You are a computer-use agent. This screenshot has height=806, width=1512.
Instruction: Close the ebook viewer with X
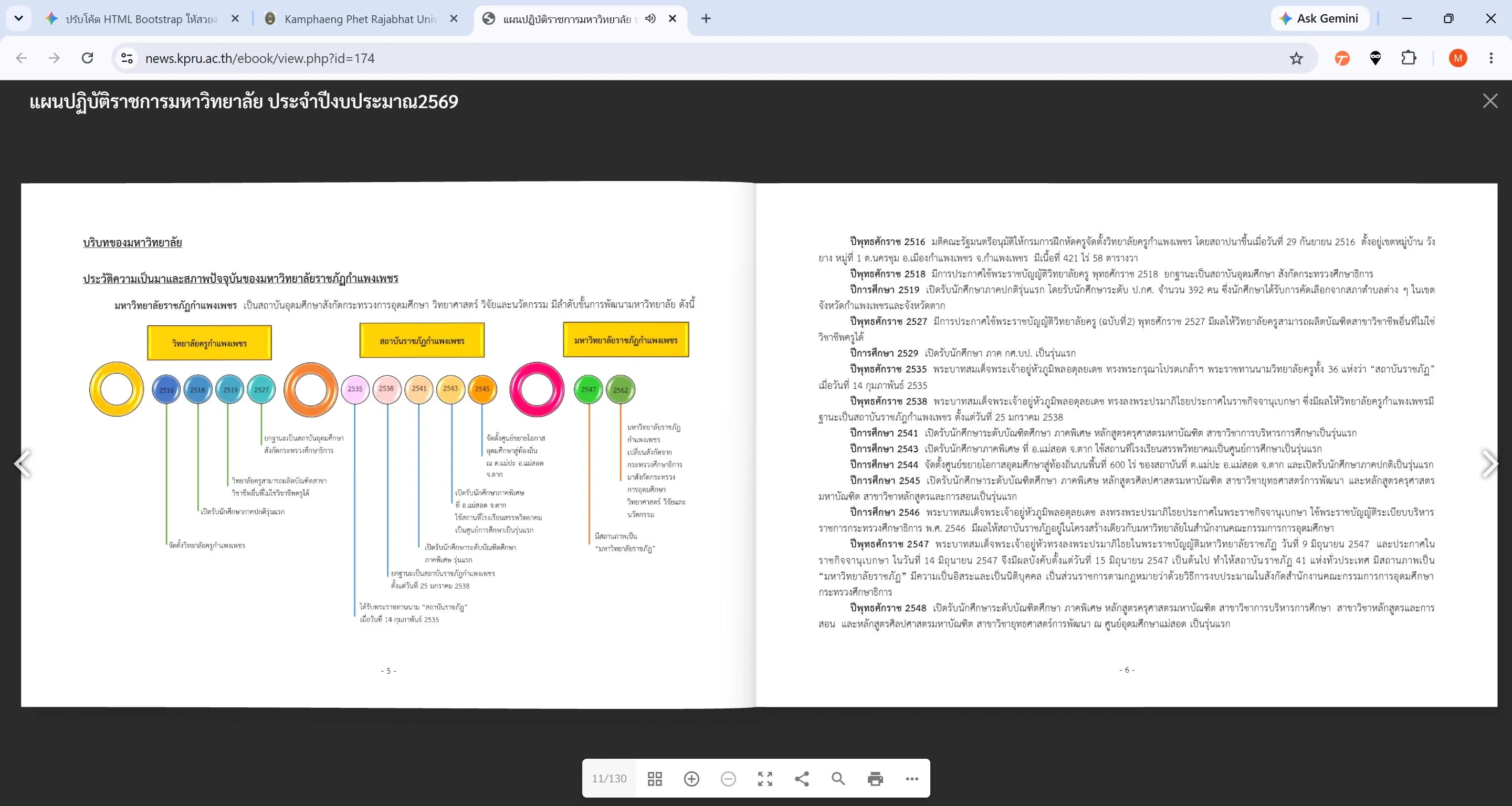click(x=1490, y=101)
